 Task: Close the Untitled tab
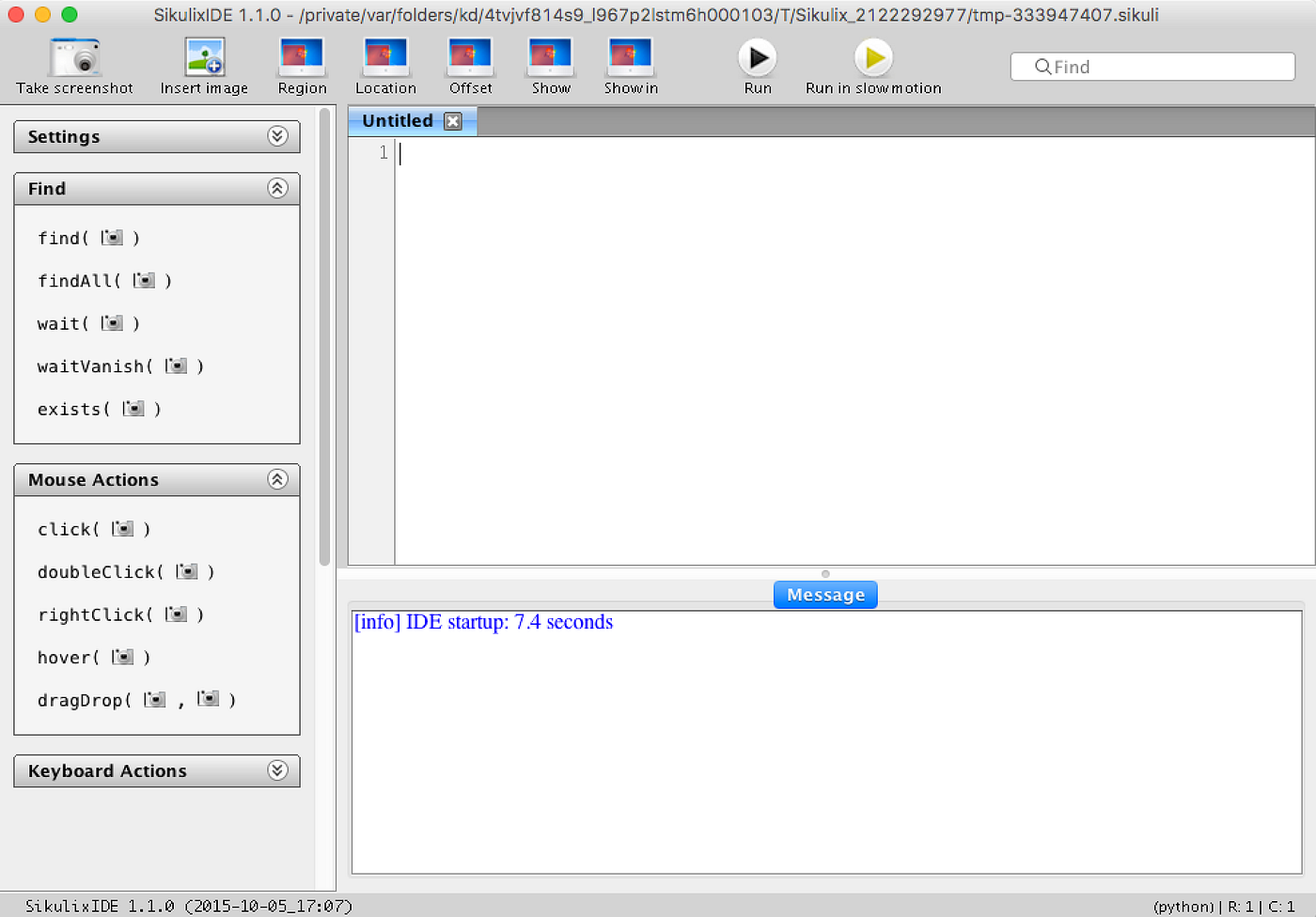(x=453, y=120)
